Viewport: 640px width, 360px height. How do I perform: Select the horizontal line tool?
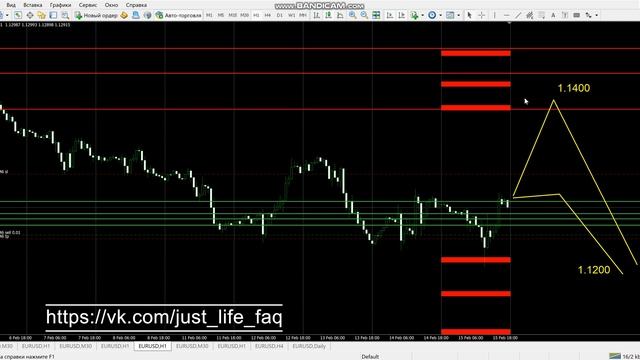coord(507,15)
